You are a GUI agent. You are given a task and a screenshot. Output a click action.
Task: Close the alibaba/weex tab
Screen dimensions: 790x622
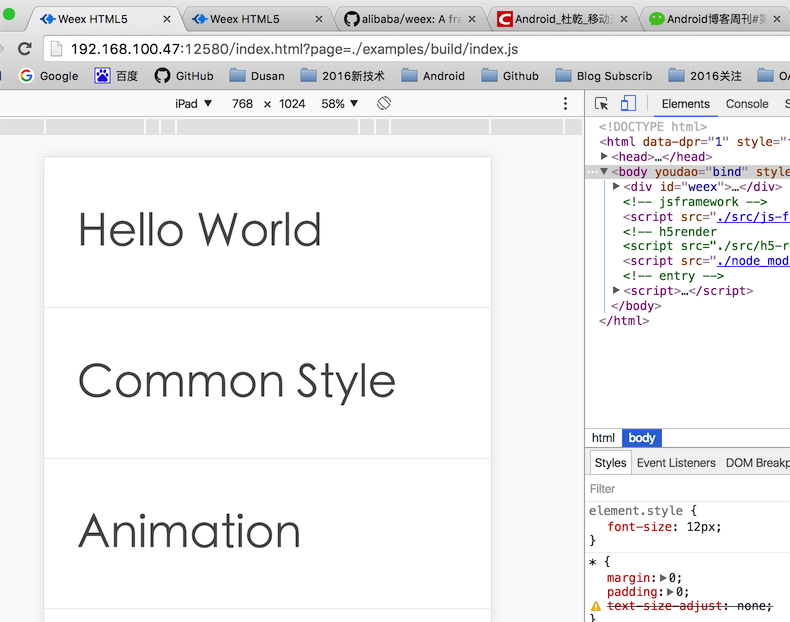[x=472, y=19]
